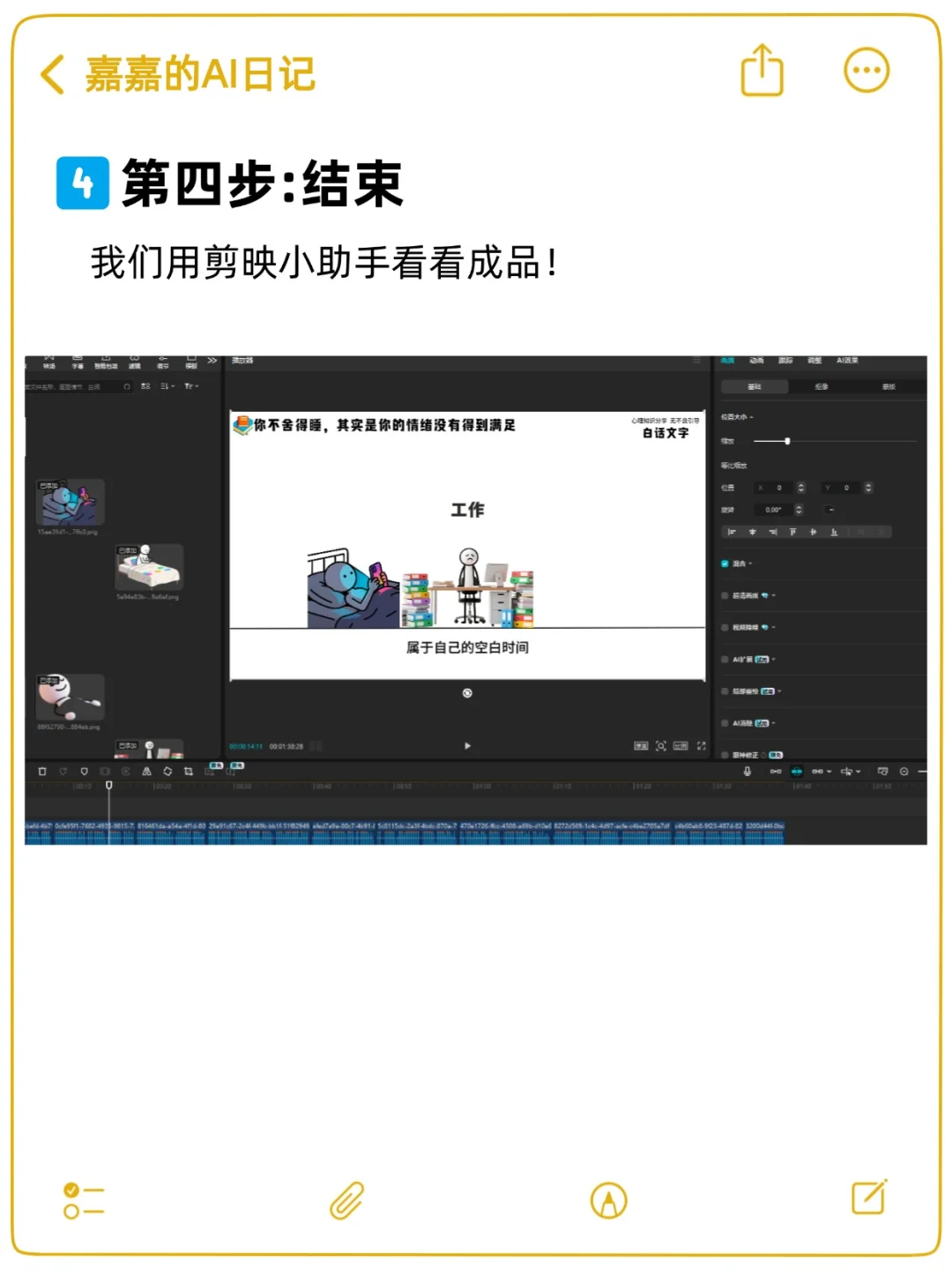The image size is (952, 1270).
Task: Expand the AI扩图 option dropdown
Action: (773, 660)
